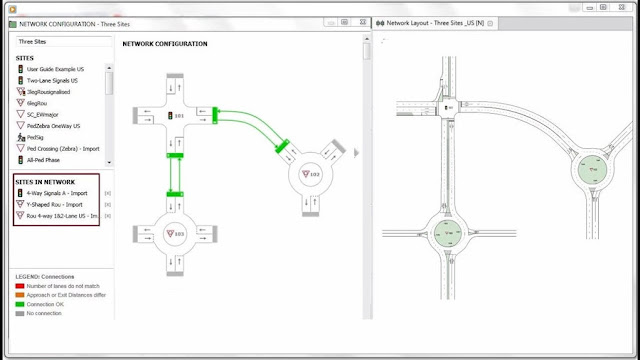Select 4-Way Signals A - Import in network

coord(57,193)
